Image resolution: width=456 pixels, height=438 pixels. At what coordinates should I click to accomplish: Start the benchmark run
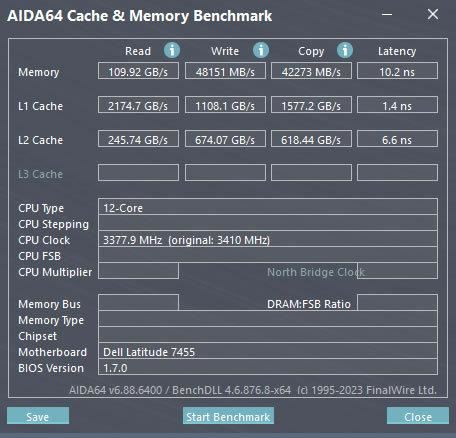(x=228, y=416)
